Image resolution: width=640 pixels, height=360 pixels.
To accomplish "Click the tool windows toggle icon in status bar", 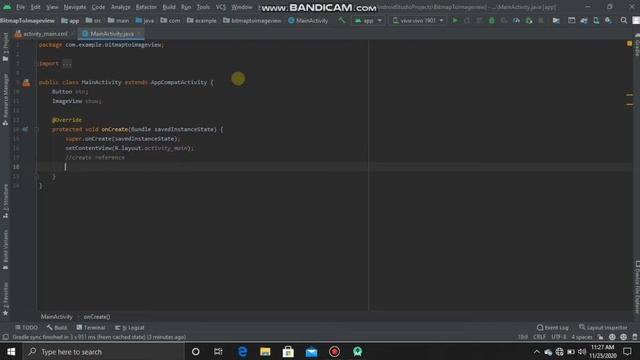I will tap(5, 337).
